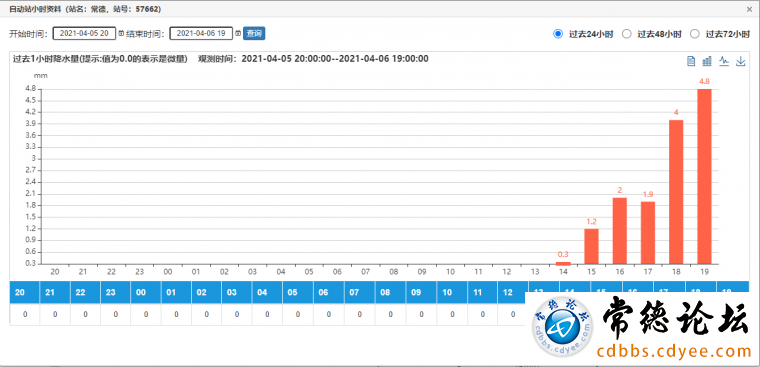Click x-axis hour label 13 on chart

[535, 272]
